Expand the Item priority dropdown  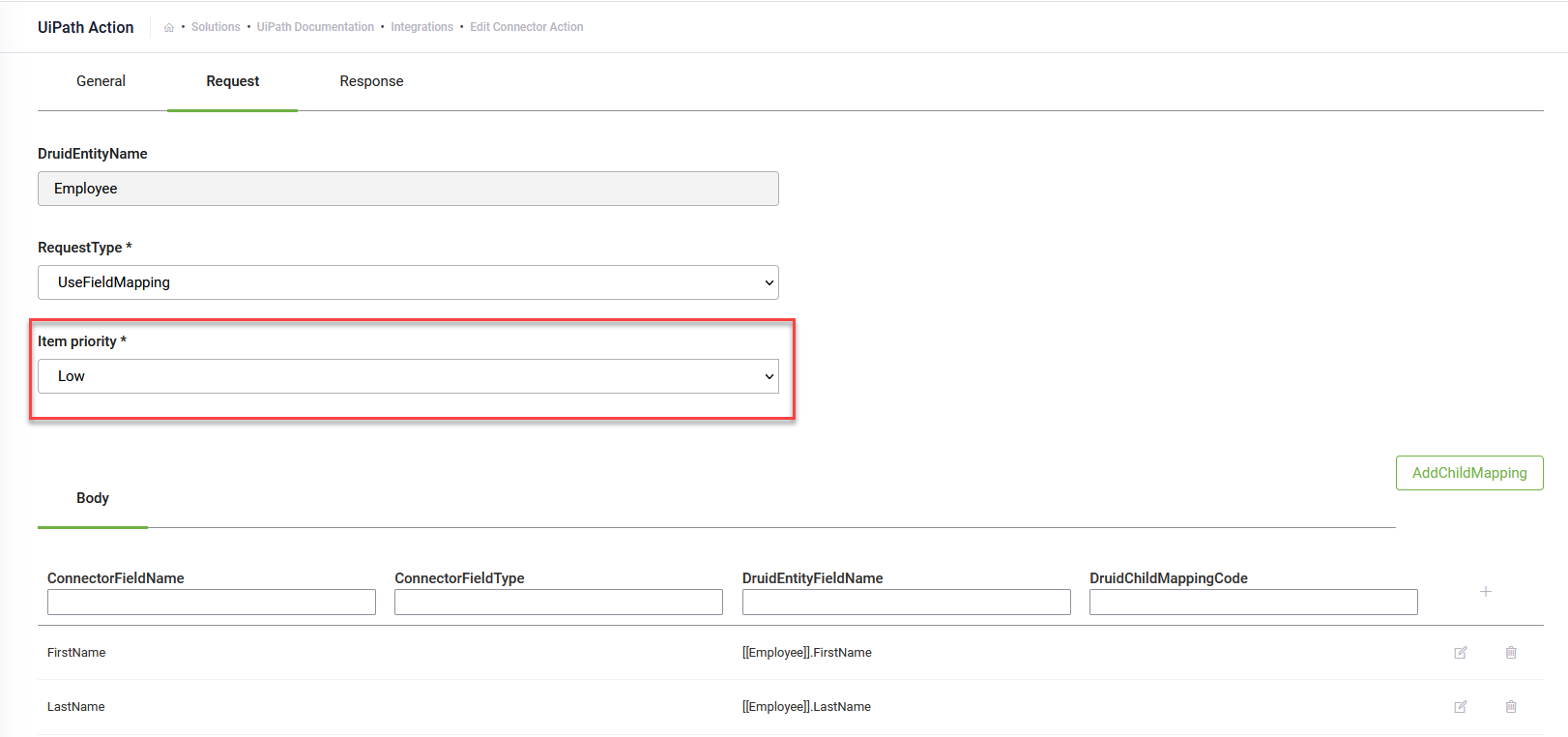(408, 376)
